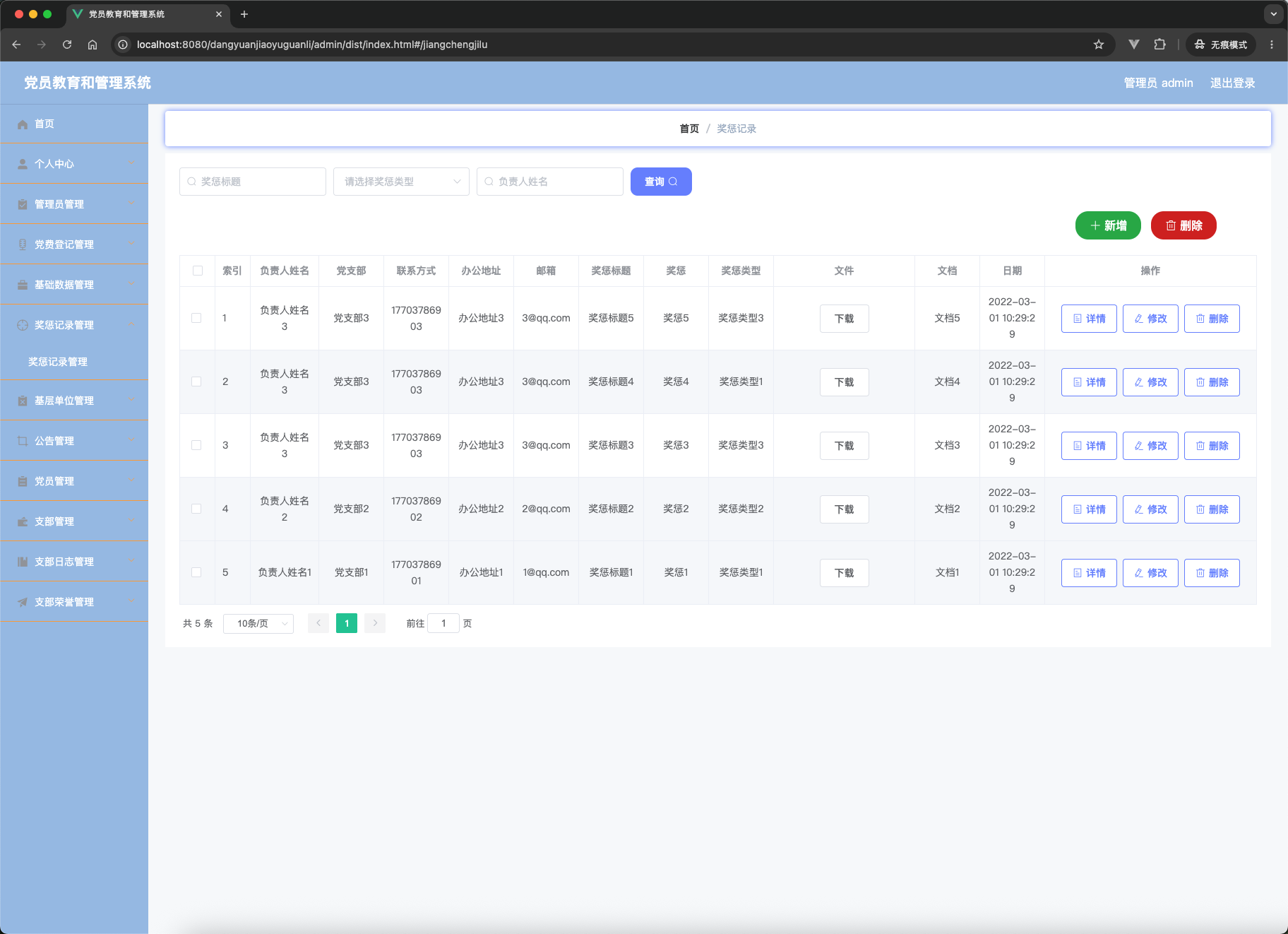Open a new browser tab with plus icon
This screenshot has width=1288, height=934.
pos(244,14)
